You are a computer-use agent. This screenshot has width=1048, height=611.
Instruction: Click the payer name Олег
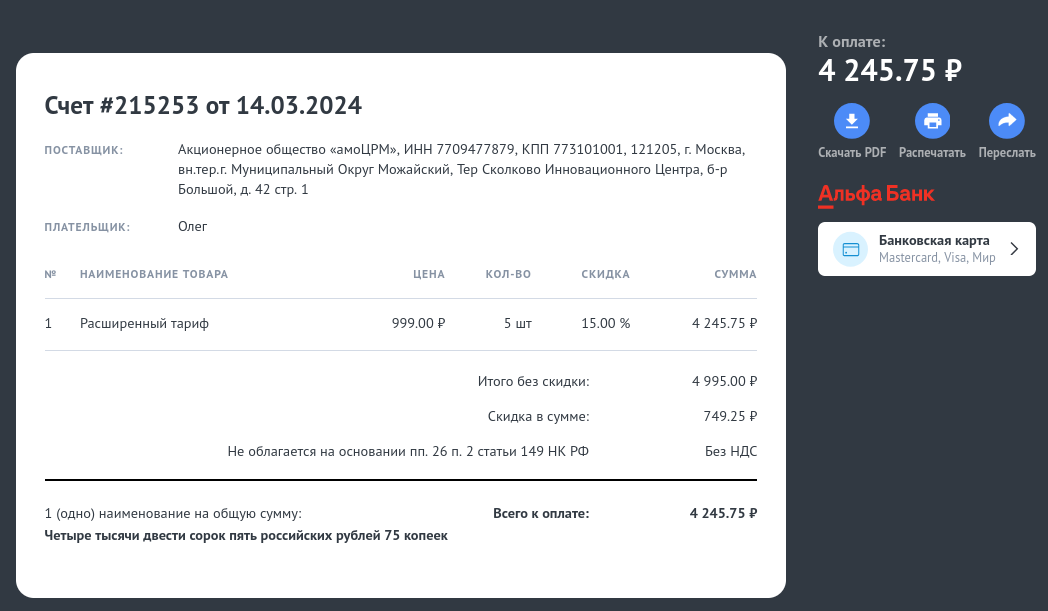(x=192, y=226)
